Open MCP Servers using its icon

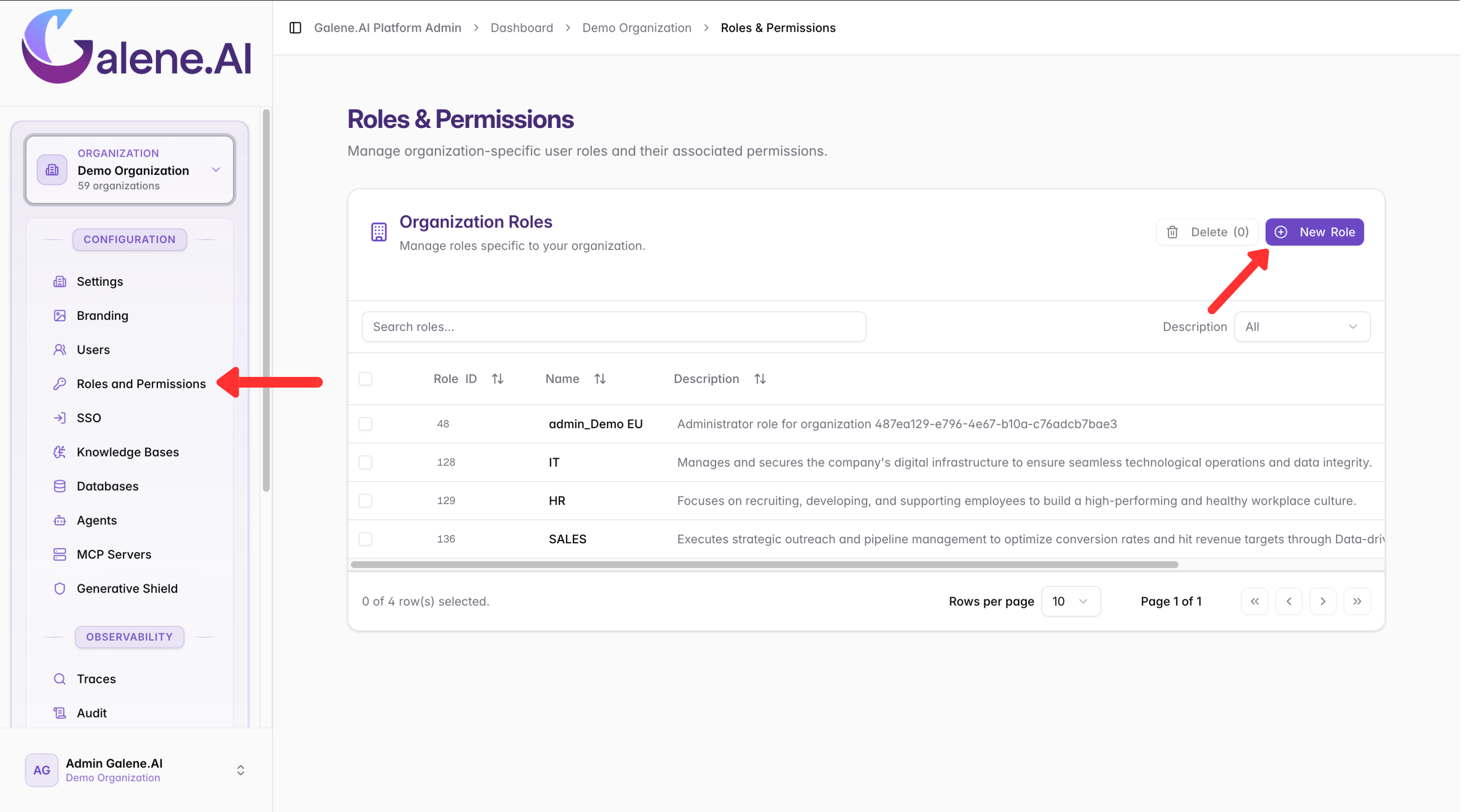[x=60, y=554]
